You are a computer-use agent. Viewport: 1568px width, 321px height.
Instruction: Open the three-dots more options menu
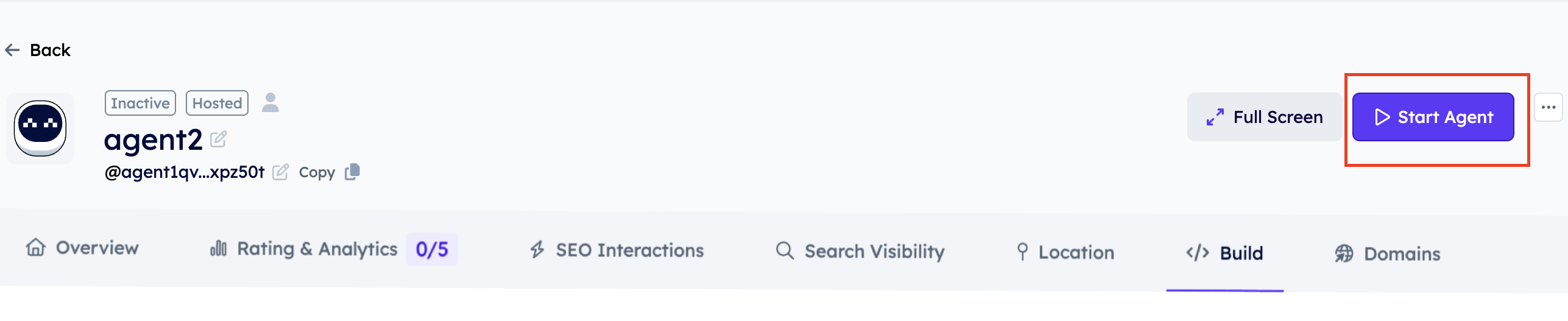point(1548,108)
